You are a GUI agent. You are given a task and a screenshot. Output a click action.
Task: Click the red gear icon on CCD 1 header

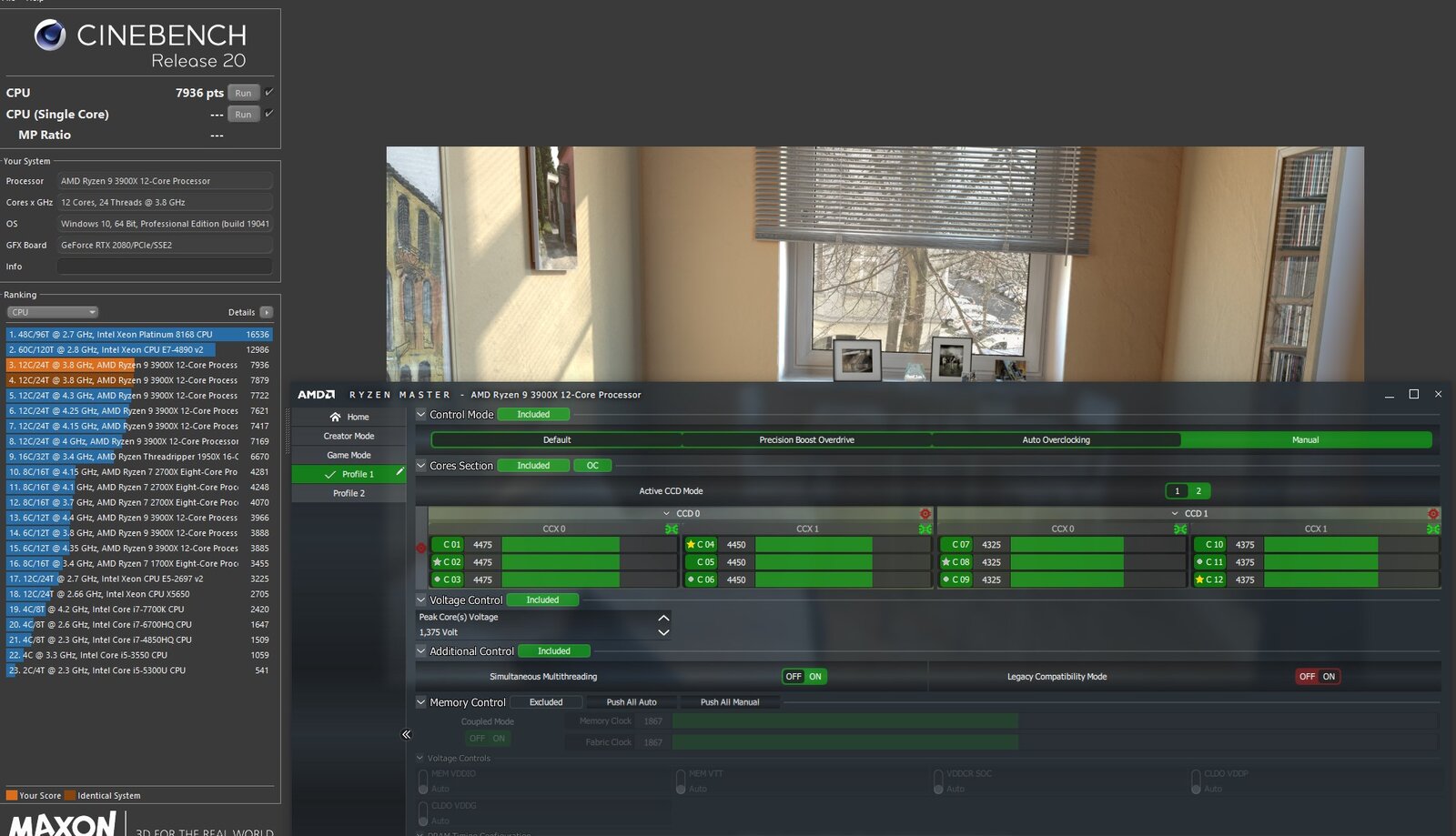[x=1433, y=514]
